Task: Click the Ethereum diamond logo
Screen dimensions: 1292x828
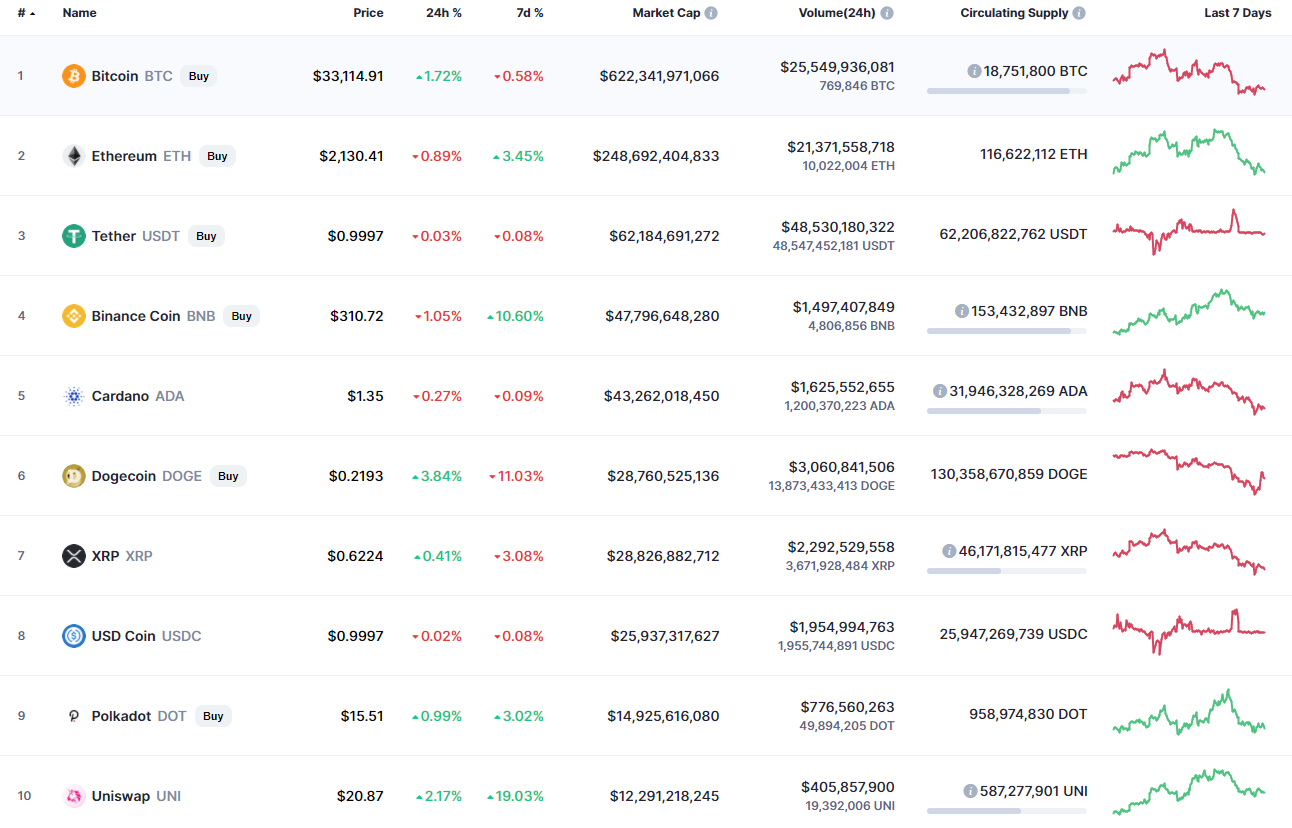Action: tap(74, 156)
